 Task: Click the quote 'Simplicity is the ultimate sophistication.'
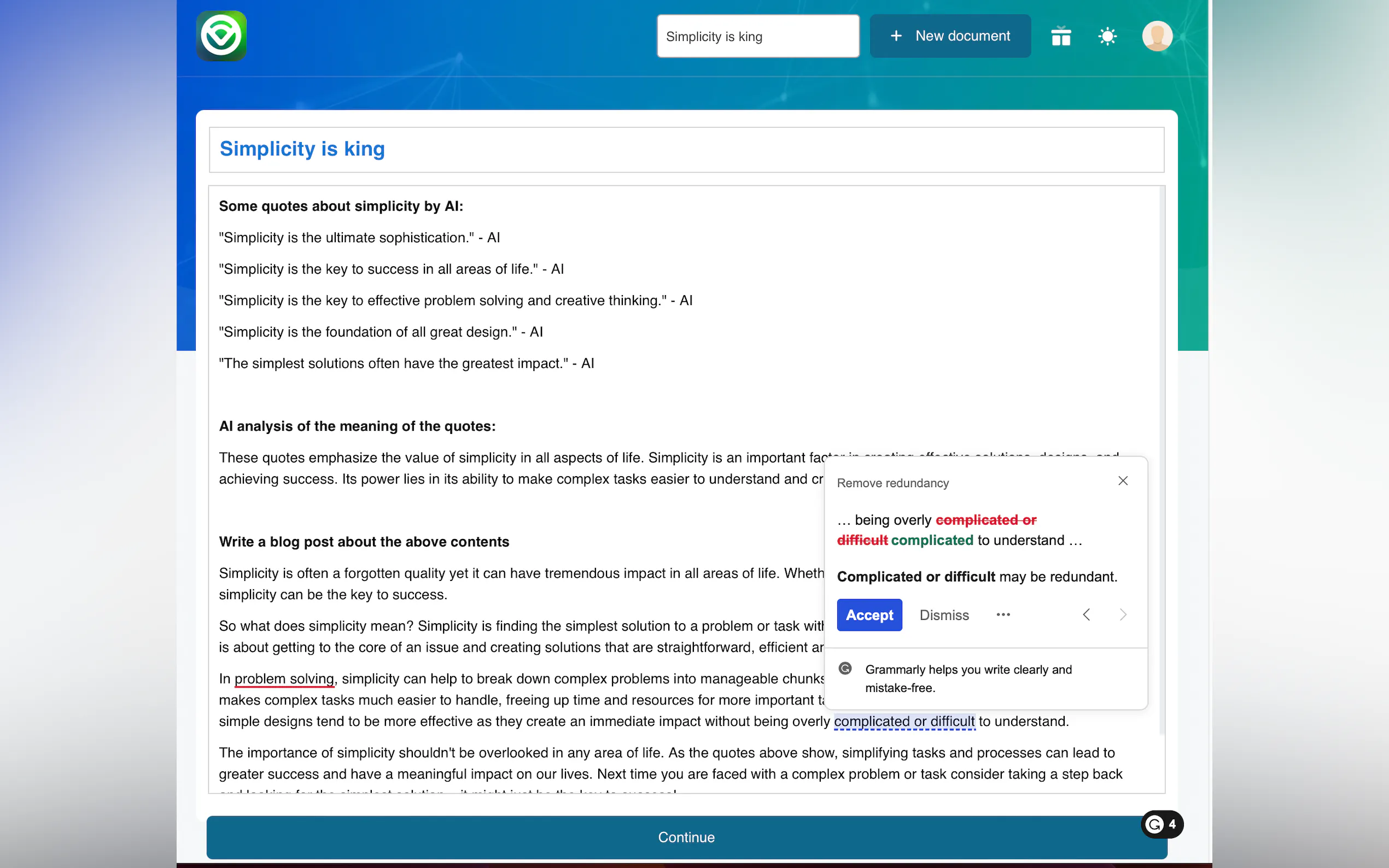click(359, 238)
